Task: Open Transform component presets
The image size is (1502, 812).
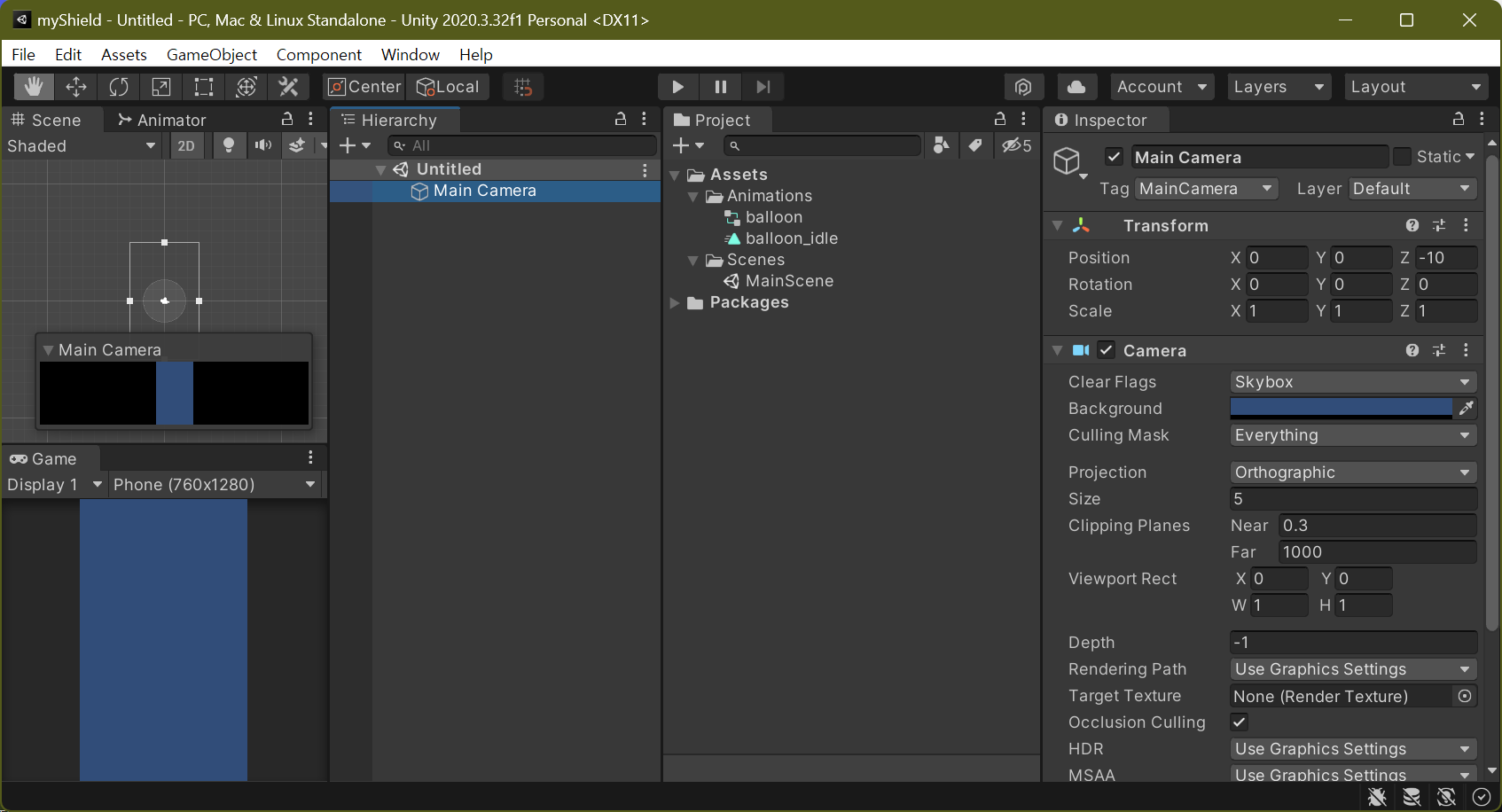Action: click(1439, 225)
